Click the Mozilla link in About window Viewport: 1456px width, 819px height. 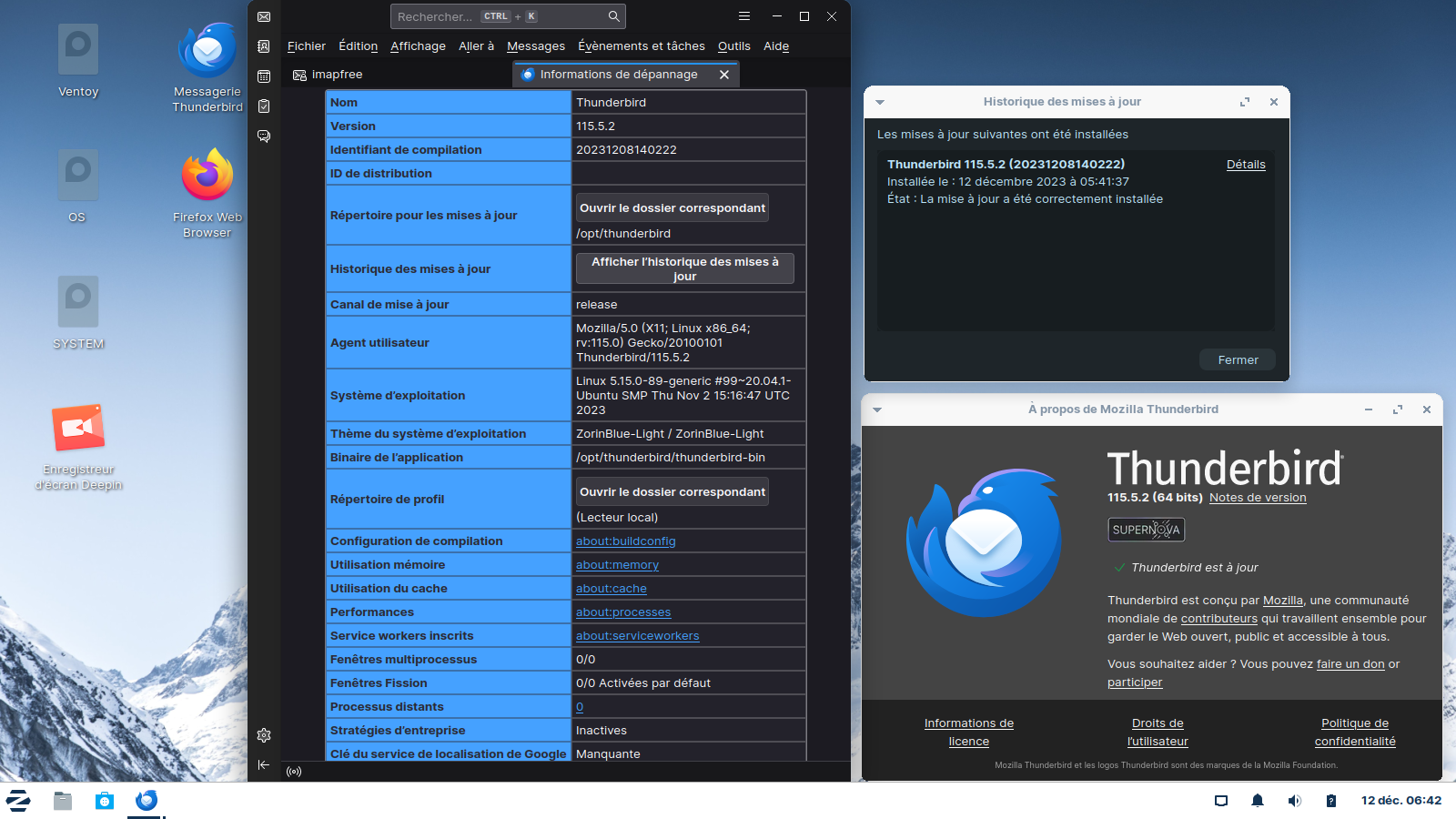pyautogui.click(x=1283, y=601)
